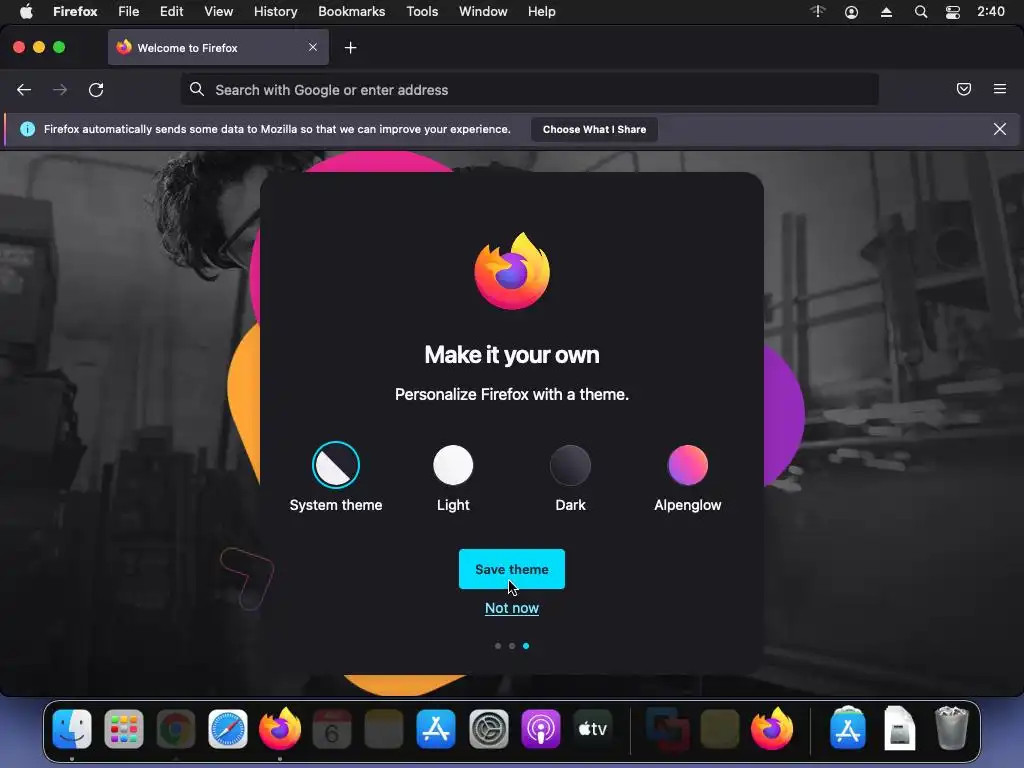
Task: Open the Window menu
Action: tap(483, 12)
